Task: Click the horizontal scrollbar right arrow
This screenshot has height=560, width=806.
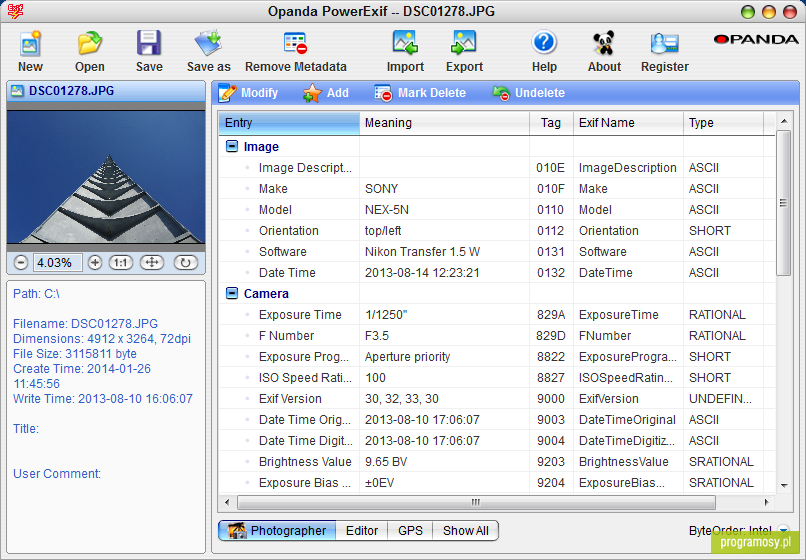Action: pyautogui.click(x=766, y=502)
